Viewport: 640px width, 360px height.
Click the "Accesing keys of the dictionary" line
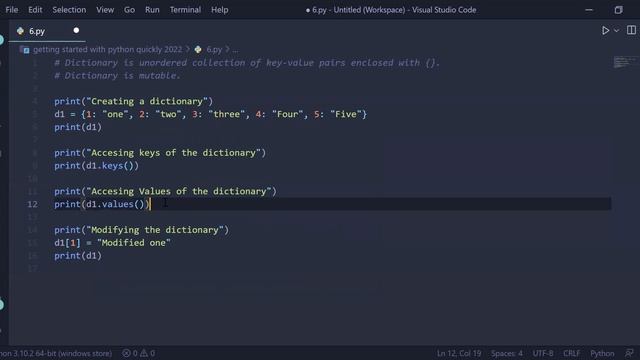coord(160,153)
